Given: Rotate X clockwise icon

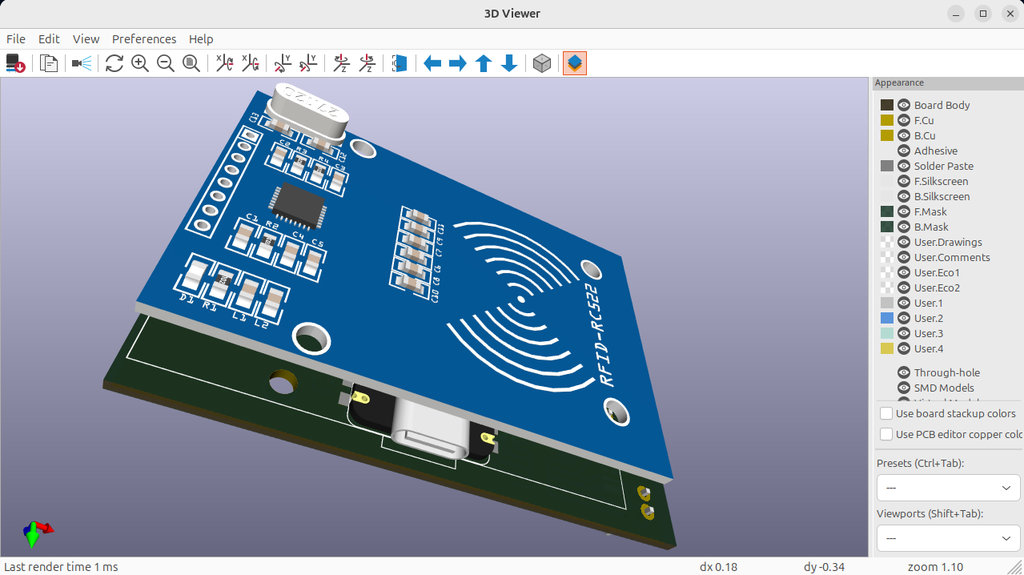Looking at the screenshot, I should tap(224, 63).
